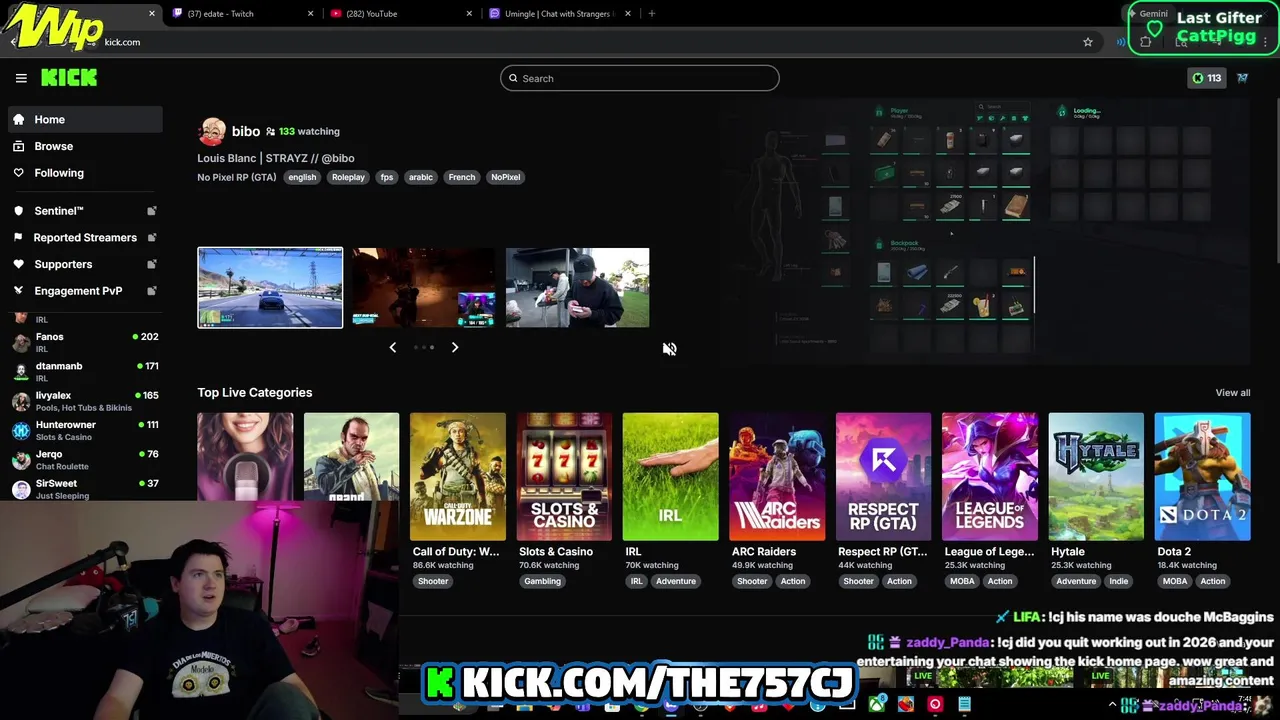Select the NoPixel tag

click(505, 177)
